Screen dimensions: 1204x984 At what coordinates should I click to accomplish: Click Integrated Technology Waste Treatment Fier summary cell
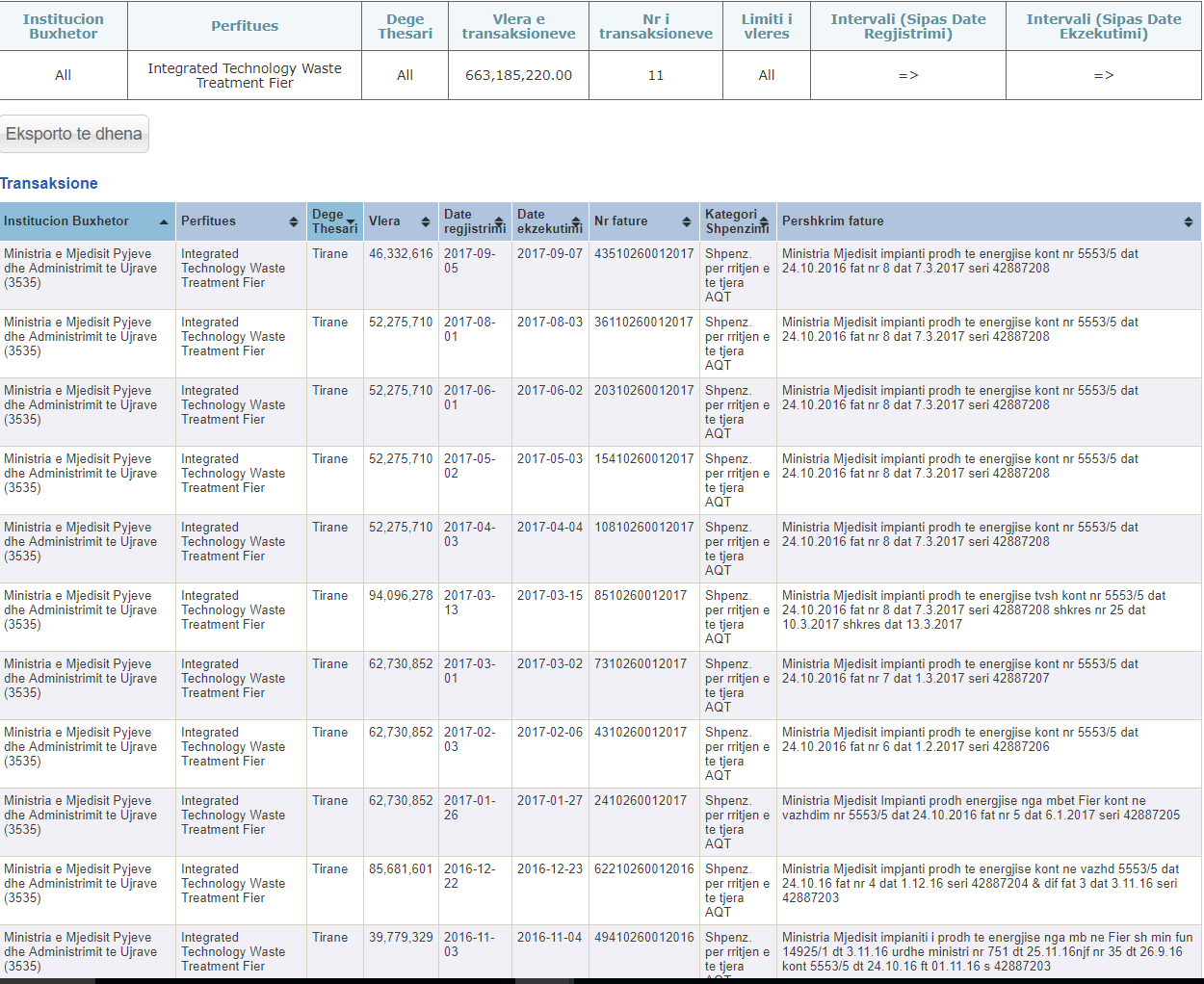coord(245,75)
